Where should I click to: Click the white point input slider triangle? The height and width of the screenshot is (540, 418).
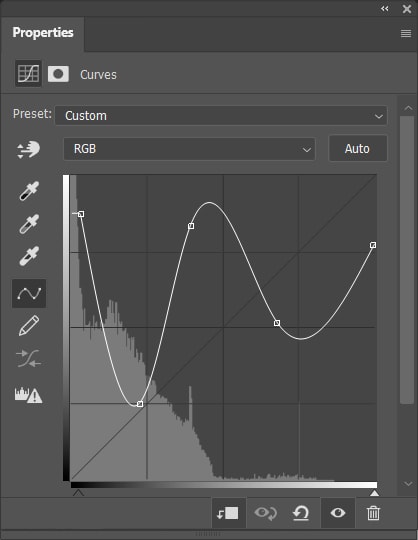click(374, 493)
